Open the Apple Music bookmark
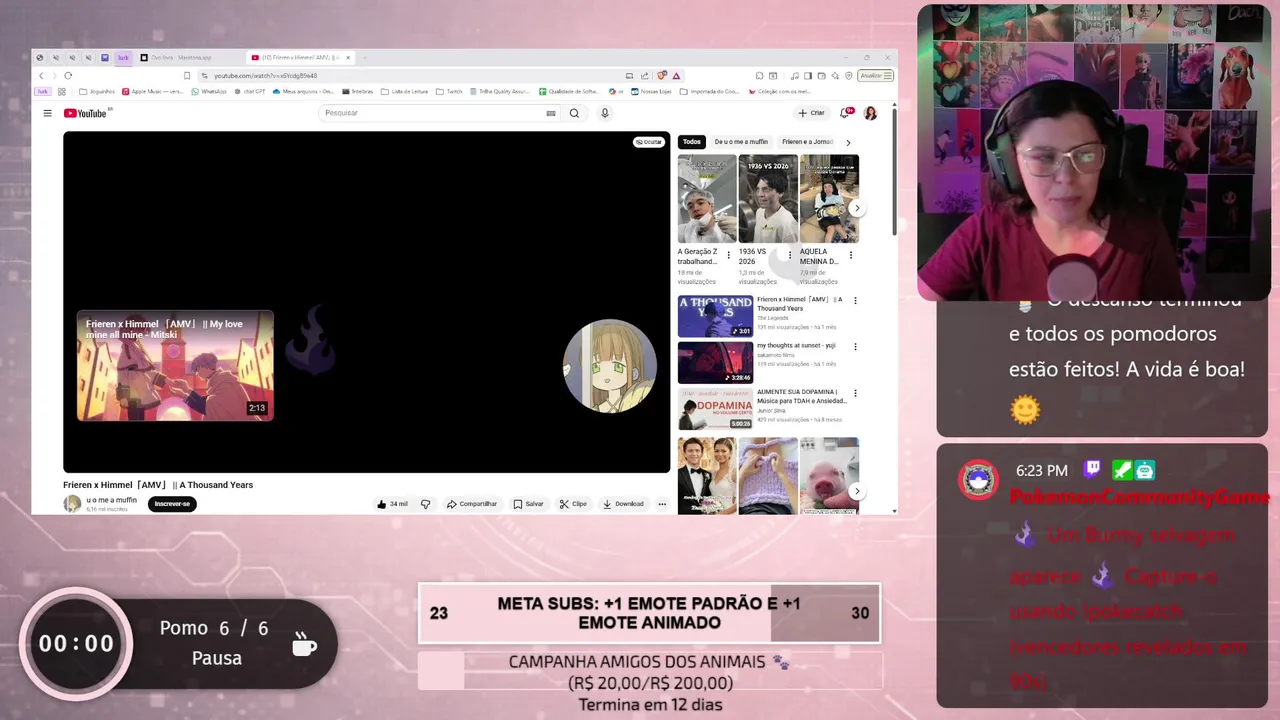This screenshot has width=1280, height=720. (x=153, y=91)
